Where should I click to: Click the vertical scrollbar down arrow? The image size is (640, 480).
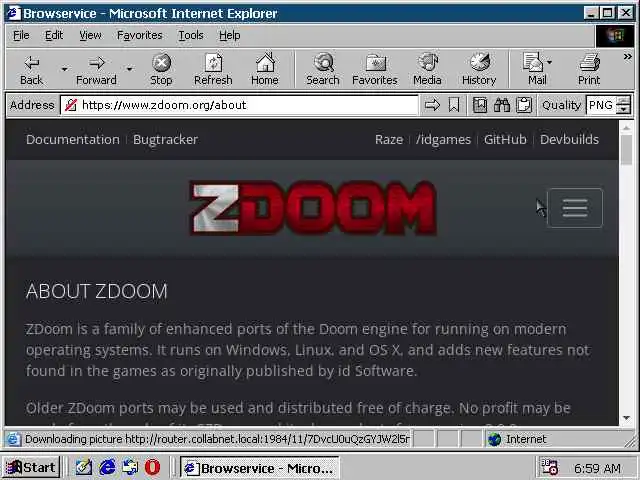(x=627, y=418)
